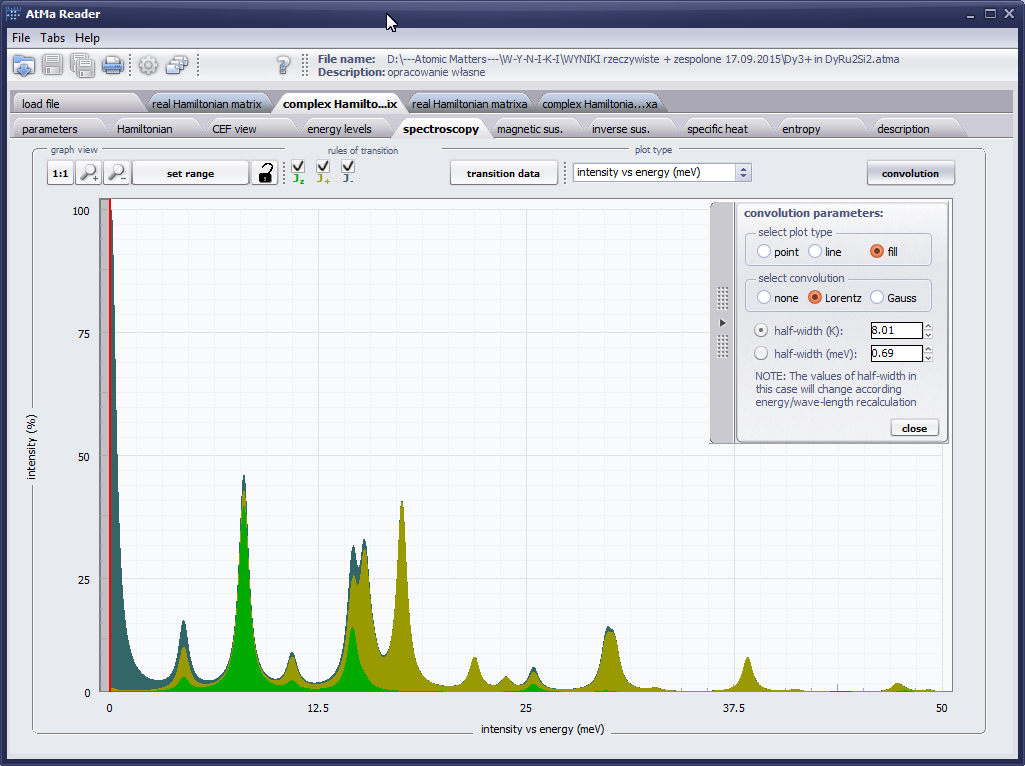Click the print icon

pyautogui.click(x=111, y=65)
